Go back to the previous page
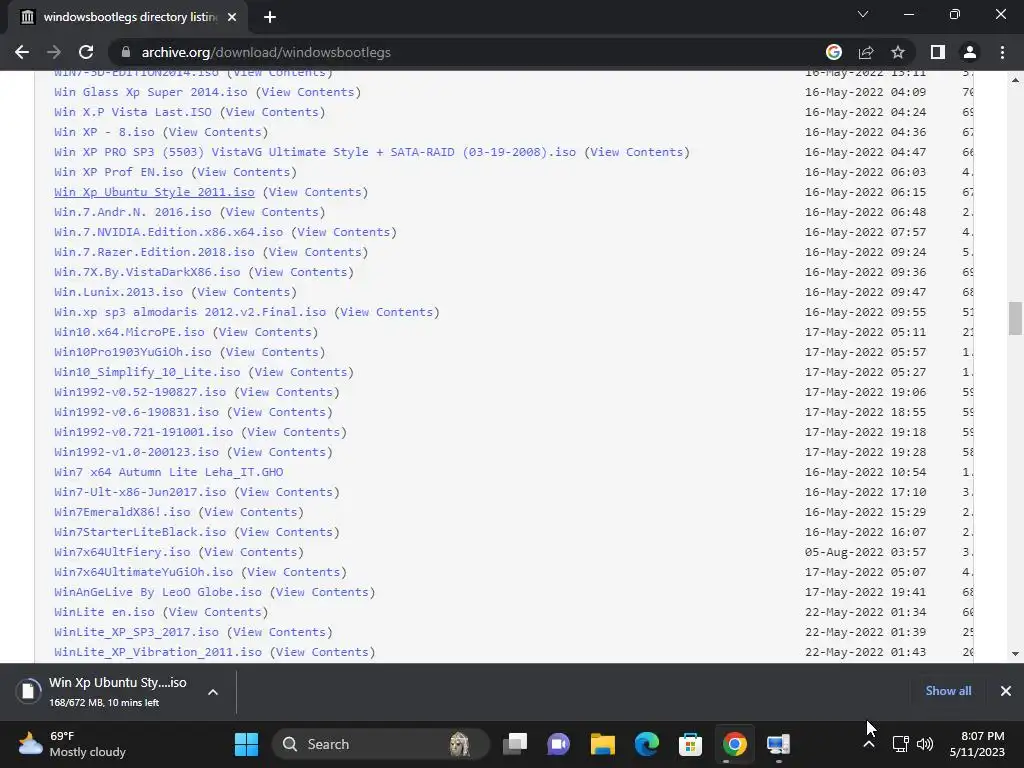 pos(22,52)
